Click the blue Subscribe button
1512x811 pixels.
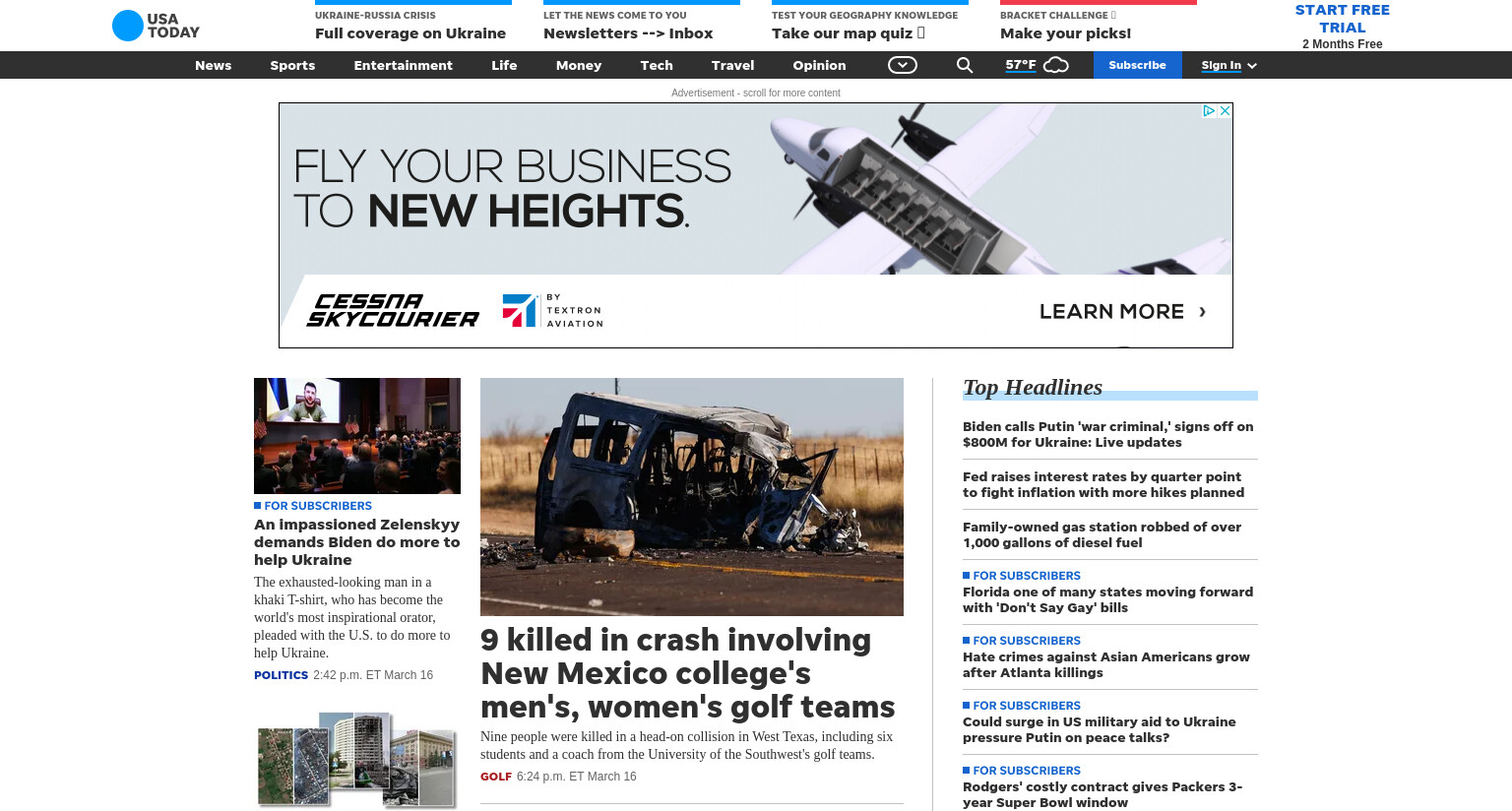pos(1138,65)
